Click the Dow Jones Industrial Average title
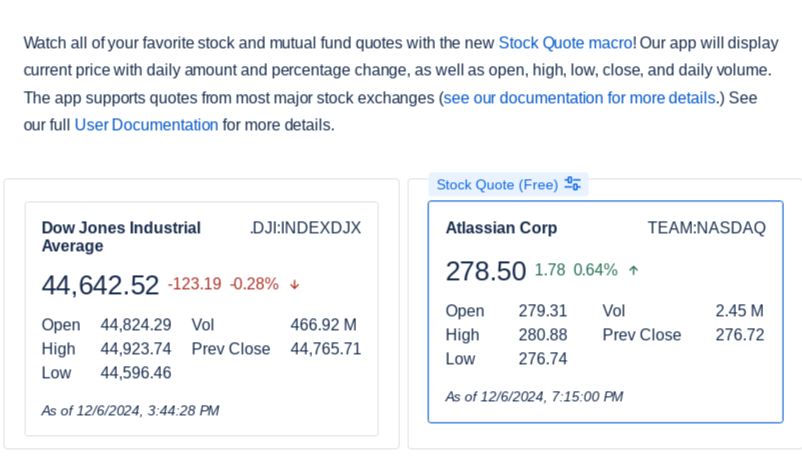The height and width of the screenshot is (456, 802). pyautogui.click(x=121, y=237)
